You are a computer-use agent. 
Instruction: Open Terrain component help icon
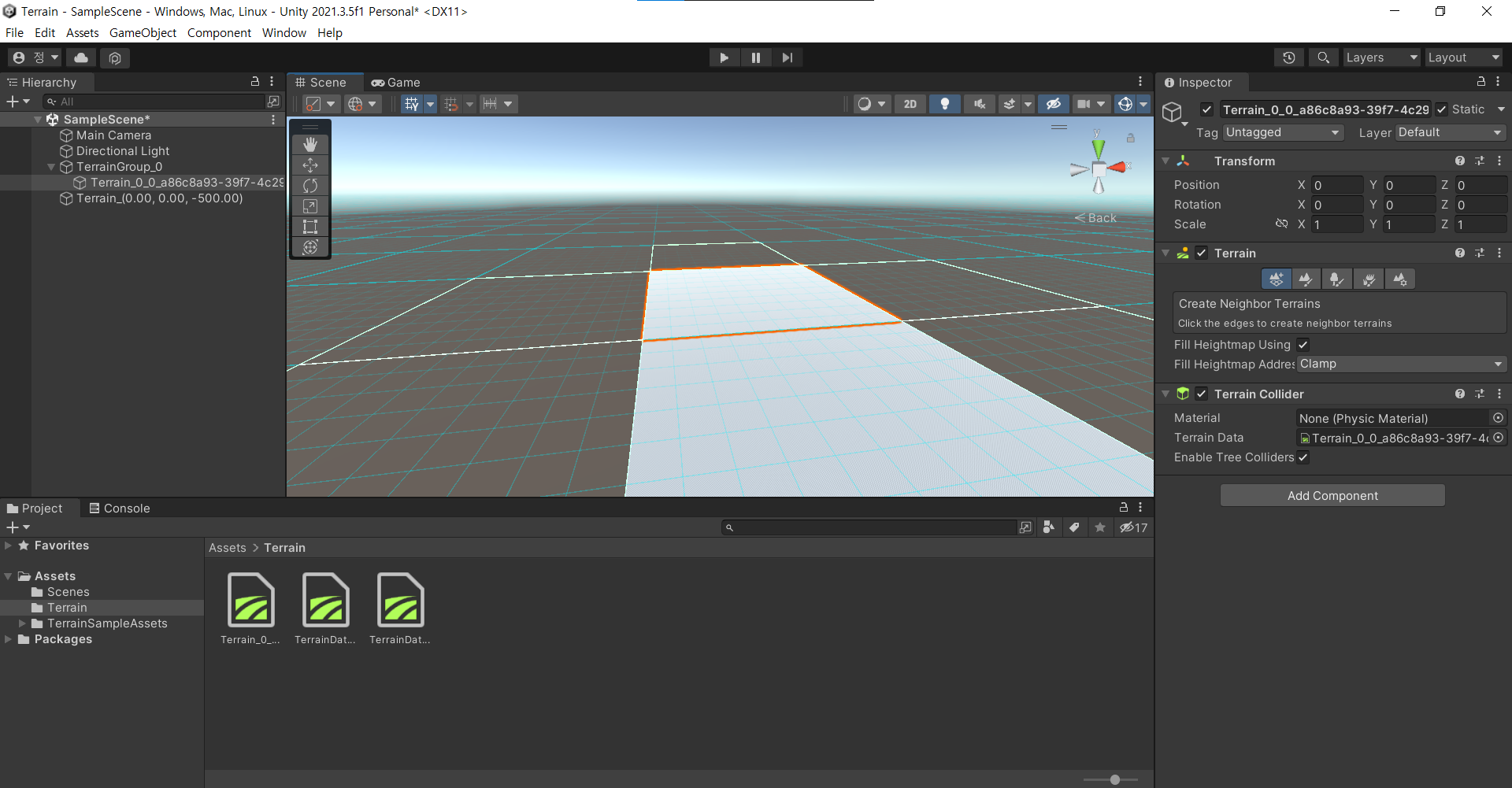[x=1460, y=253]
